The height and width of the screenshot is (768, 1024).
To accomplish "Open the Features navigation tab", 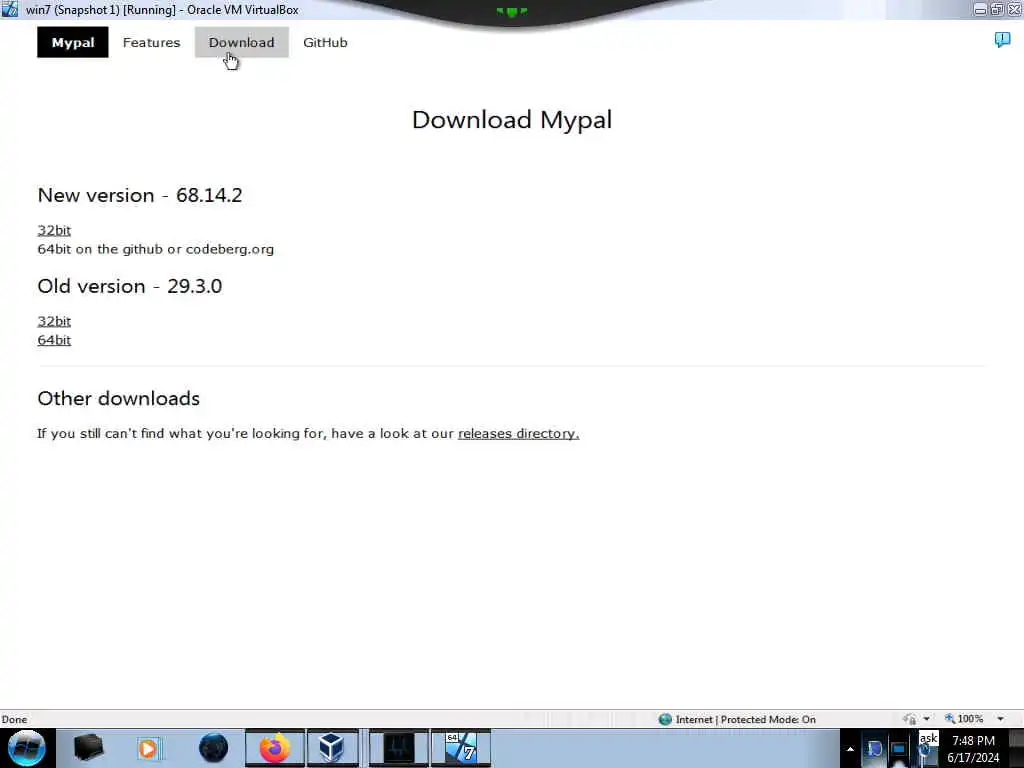I will click(x=151, y=42).
